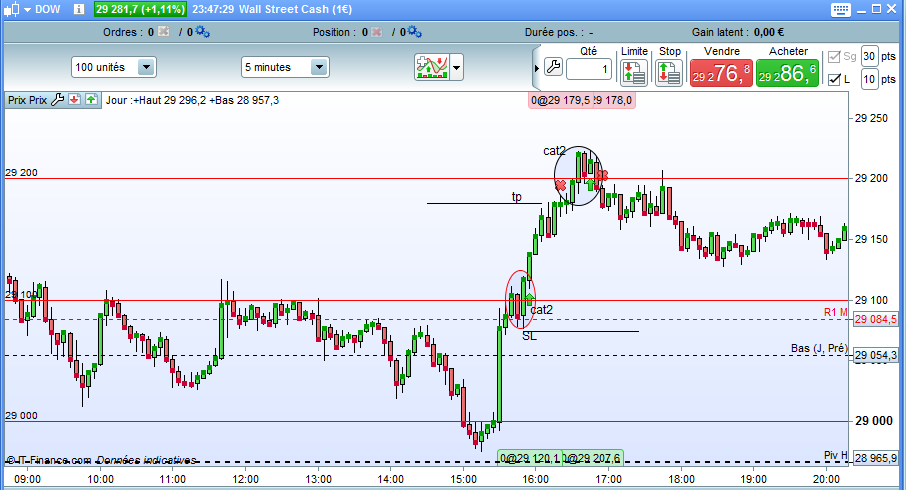Click the tp annotation label on chart
Screen dimensions: 906x490
517,197
